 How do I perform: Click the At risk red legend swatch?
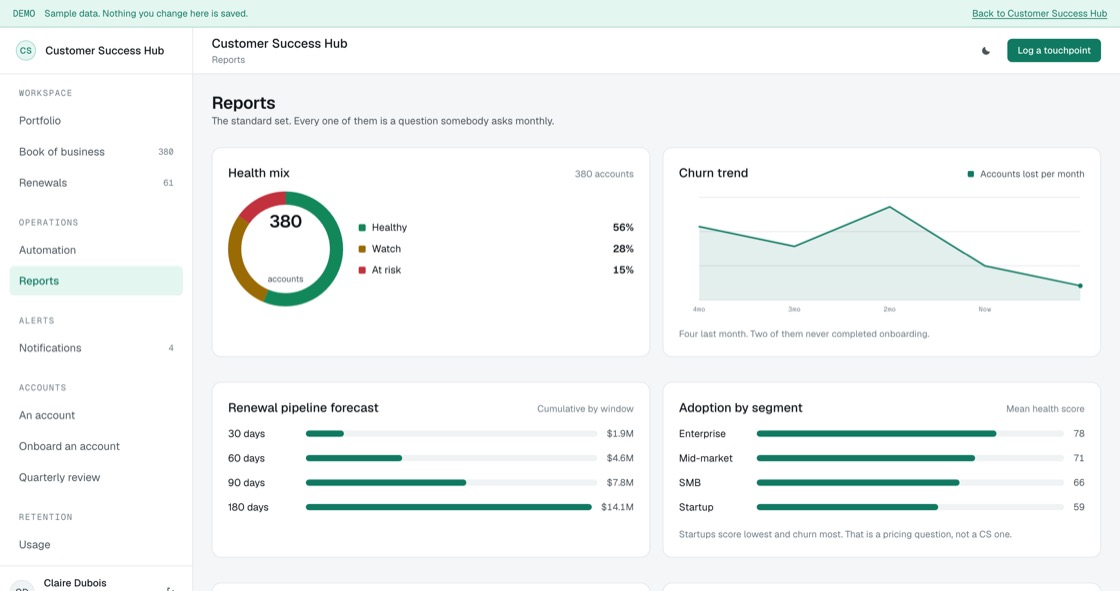[362, 270]
